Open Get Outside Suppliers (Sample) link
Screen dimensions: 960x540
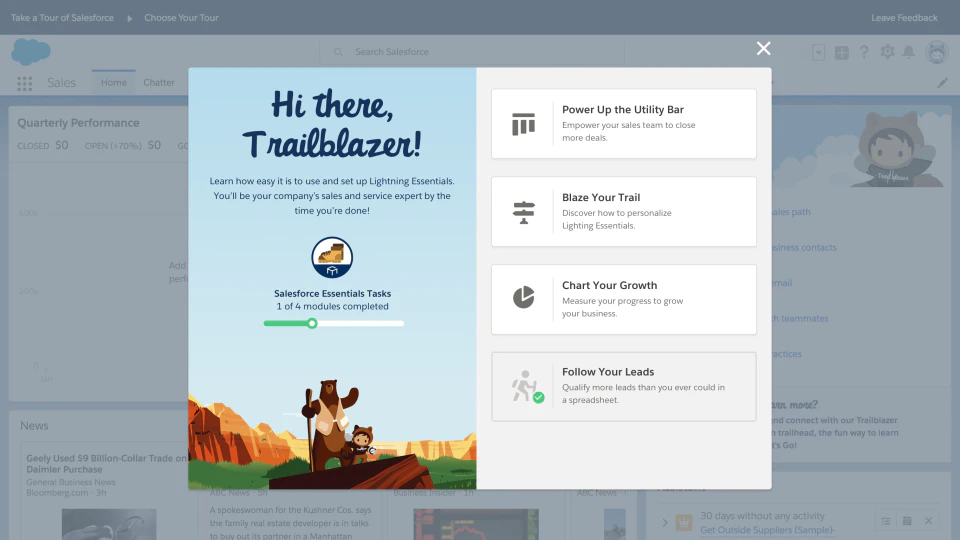(x=767, y=530)
